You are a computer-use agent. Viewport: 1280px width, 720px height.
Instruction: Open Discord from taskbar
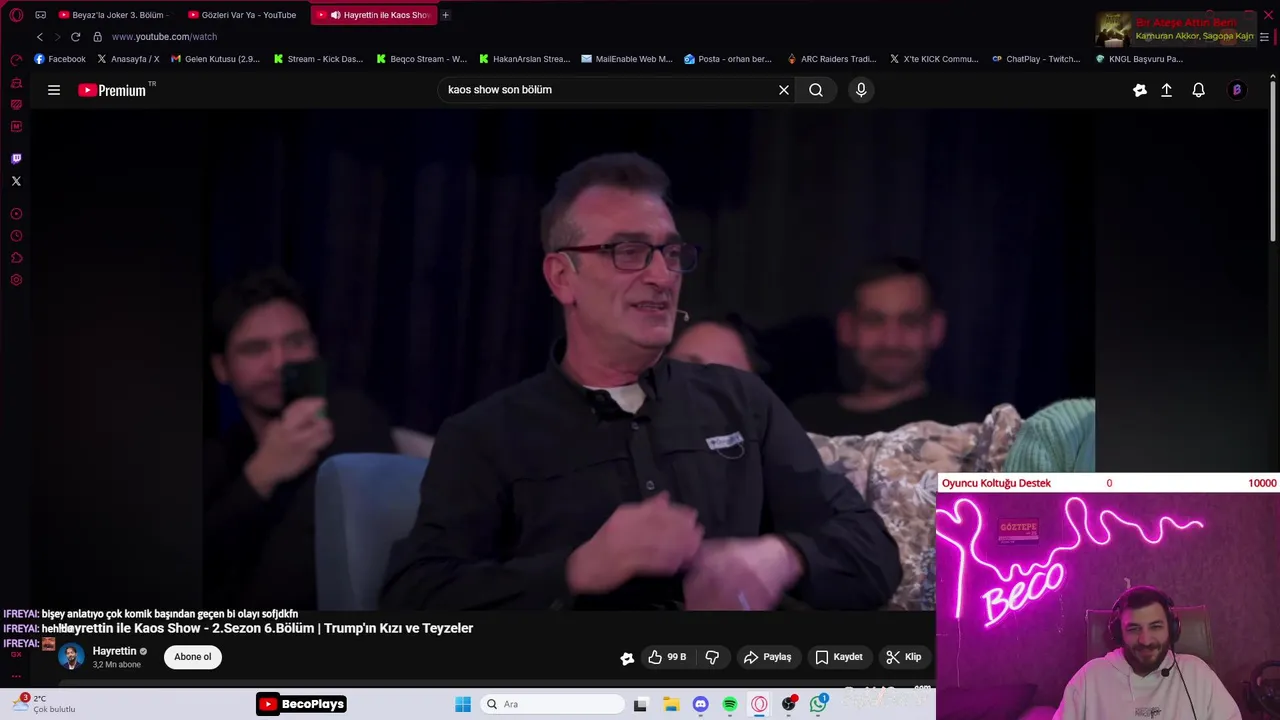[x=700, y=704]
